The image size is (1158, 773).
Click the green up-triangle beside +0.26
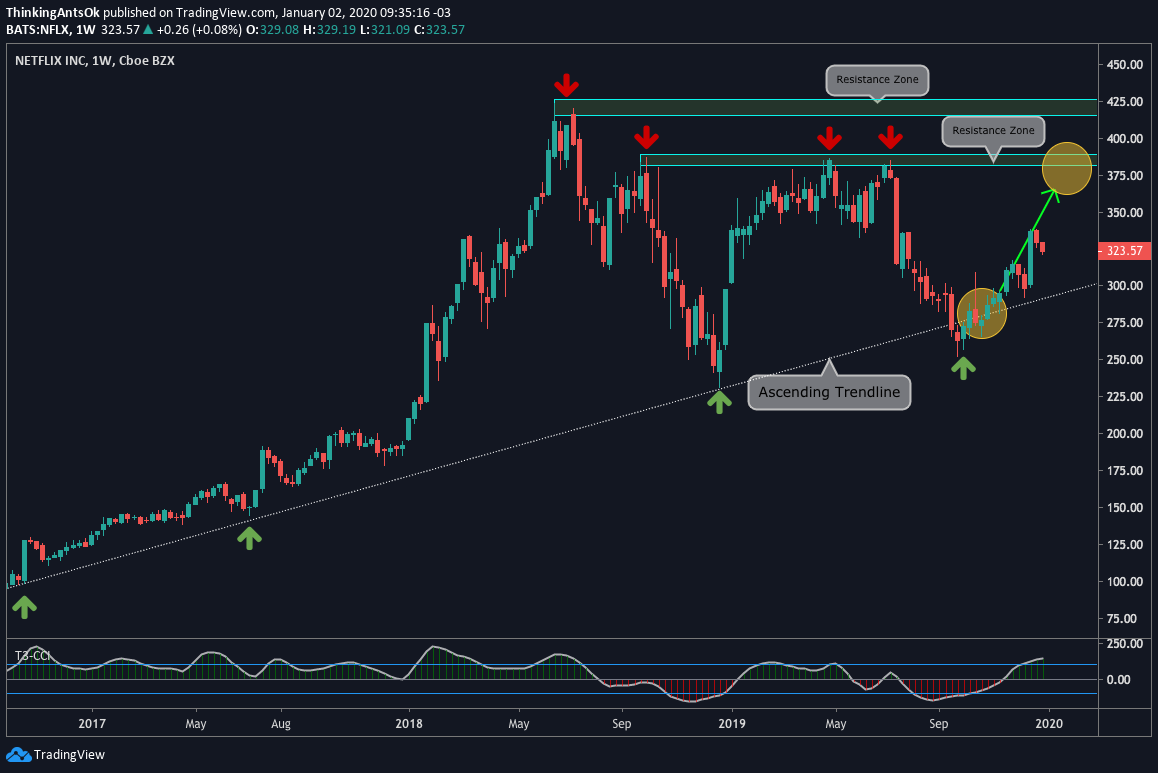[x=148, y=30]
